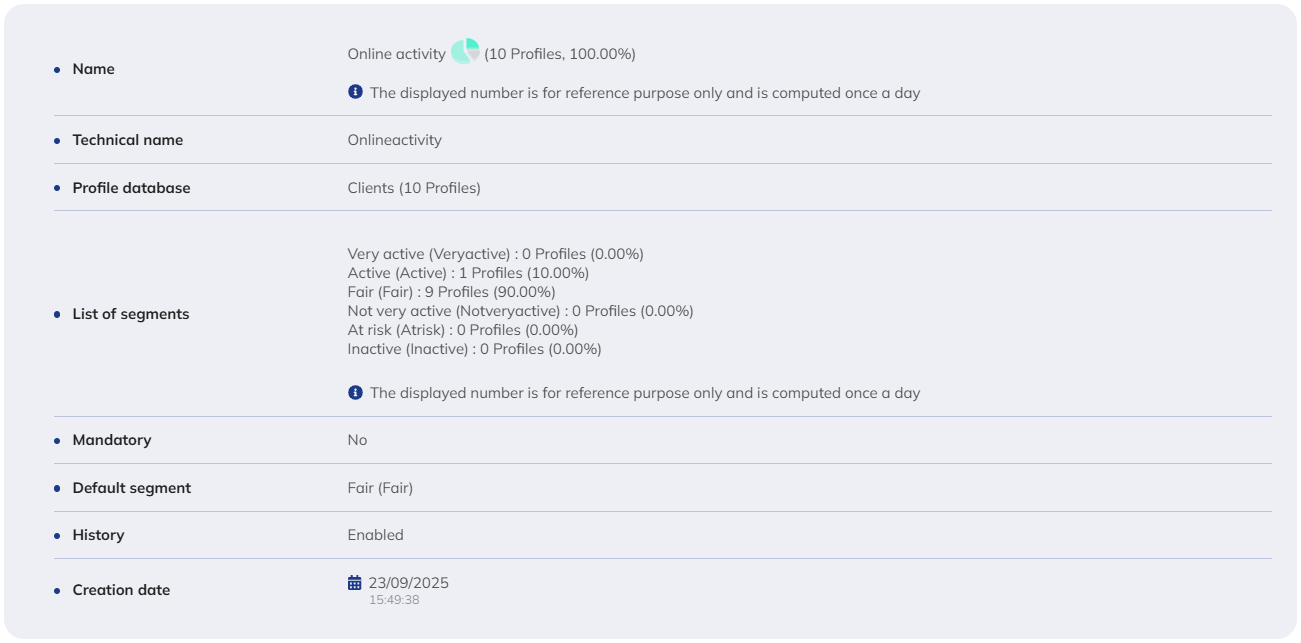This screenshot has height=643, width=1301.
Task: Click the (10 Profiles, 100.00%) count text
Action: point(560,54)
